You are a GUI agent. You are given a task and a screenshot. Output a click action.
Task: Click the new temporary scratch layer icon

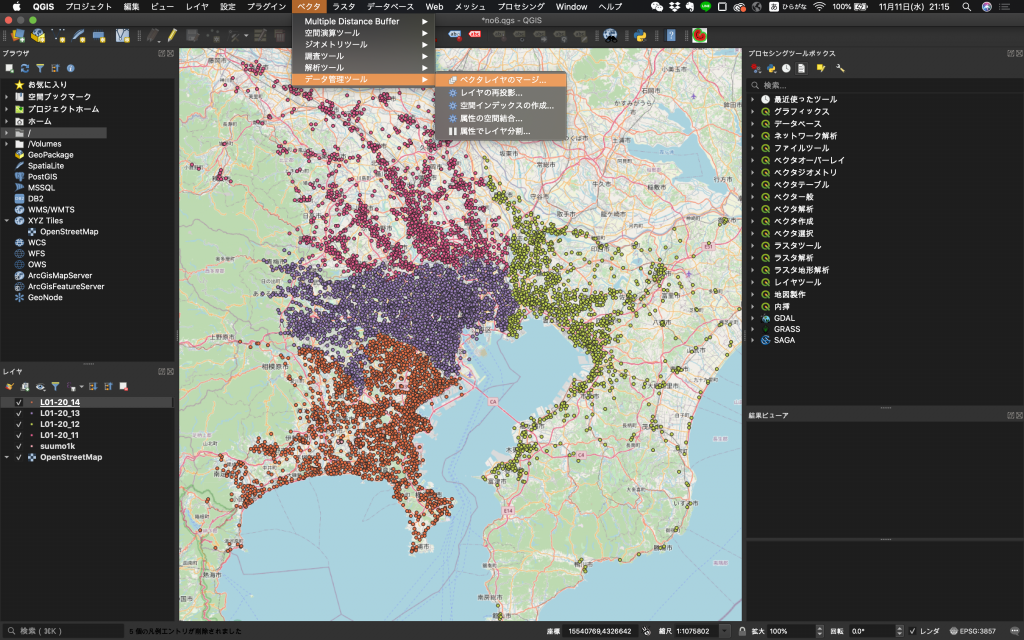[x=99, y=35]
